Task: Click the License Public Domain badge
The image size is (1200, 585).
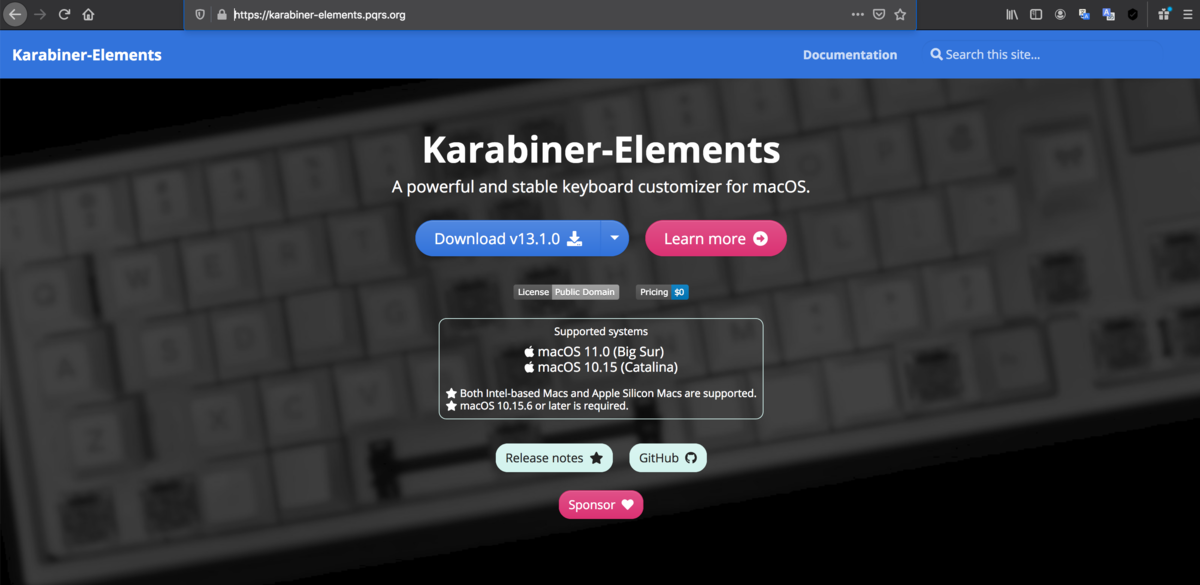Action: point(566,292)
